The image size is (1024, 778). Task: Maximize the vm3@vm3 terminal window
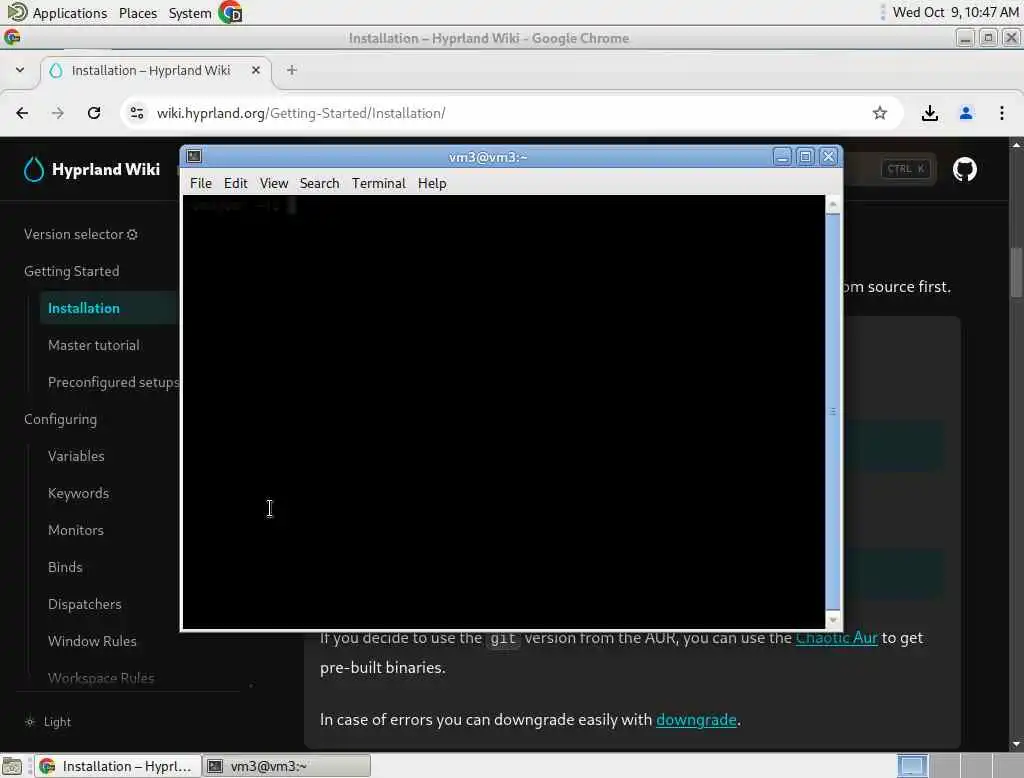[x=805, y=156]
